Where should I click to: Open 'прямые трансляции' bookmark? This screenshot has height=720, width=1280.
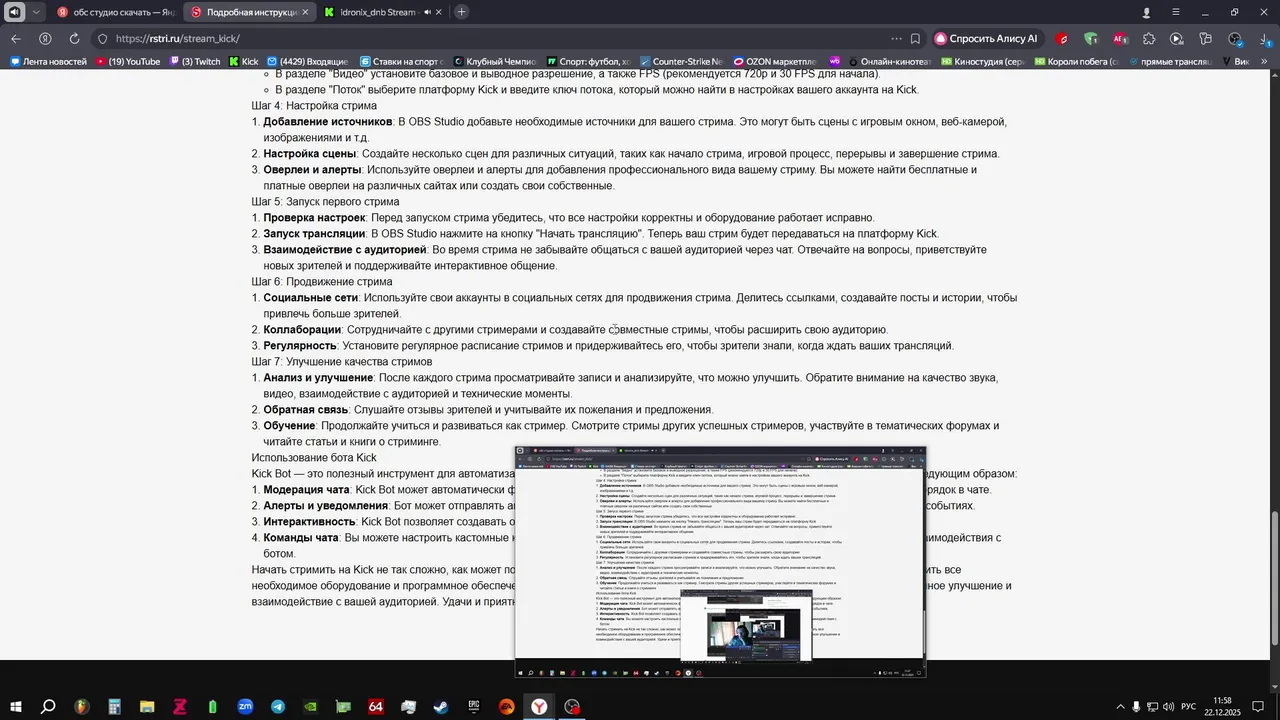coord(1170,62)
